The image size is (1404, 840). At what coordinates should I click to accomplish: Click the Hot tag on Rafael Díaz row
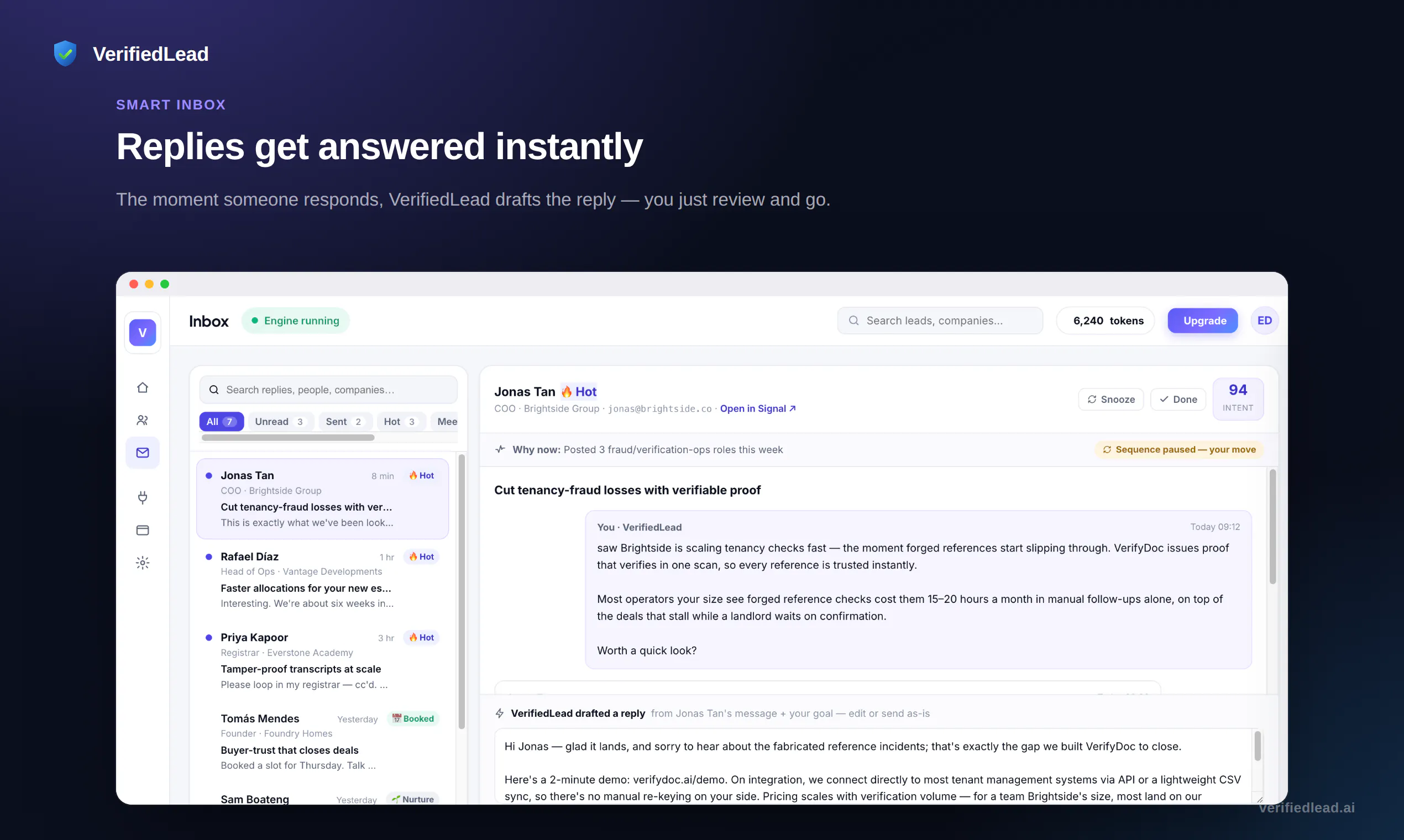[421, 556]
